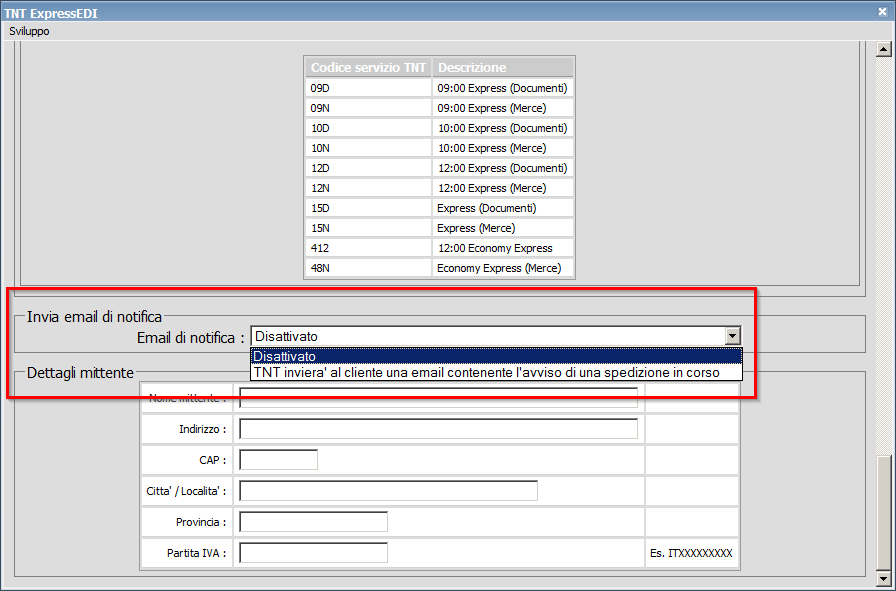Click the Citta' / Localita' label
Viewport: 896px width, 591px height.
coord(186,491)
